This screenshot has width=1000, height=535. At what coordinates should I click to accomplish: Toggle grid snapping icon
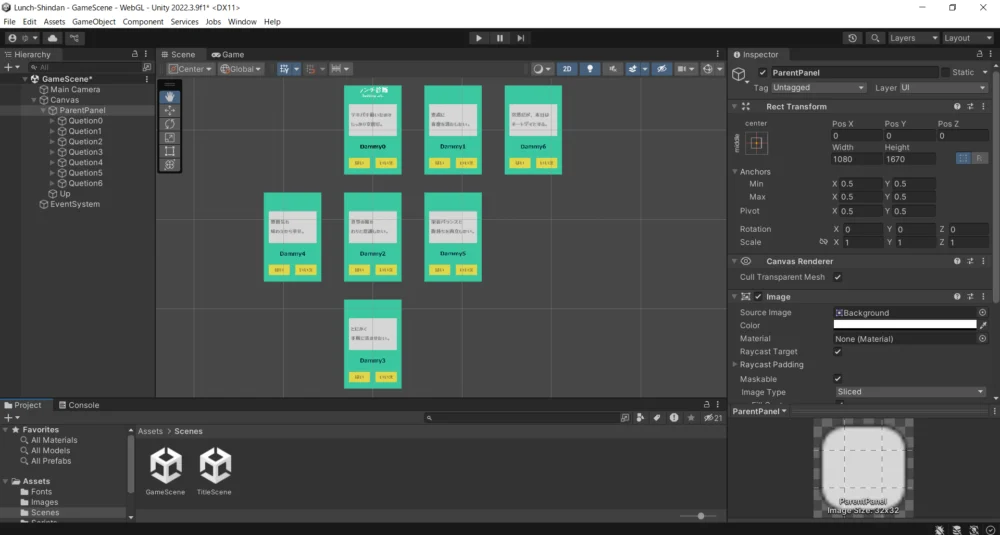pos(311,69)
